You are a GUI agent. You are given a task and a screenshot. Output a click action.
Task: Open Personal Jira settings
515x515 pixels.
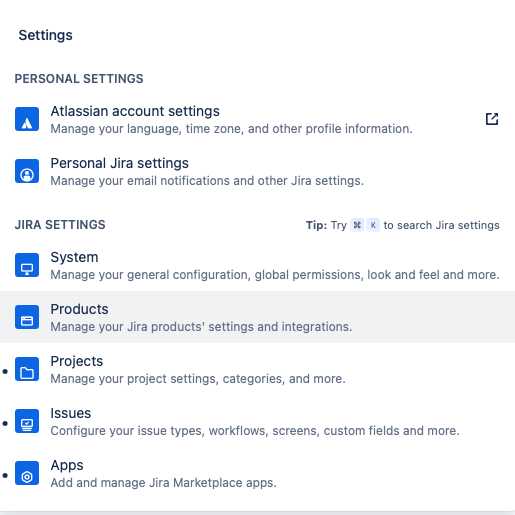(x=257, y=171)
